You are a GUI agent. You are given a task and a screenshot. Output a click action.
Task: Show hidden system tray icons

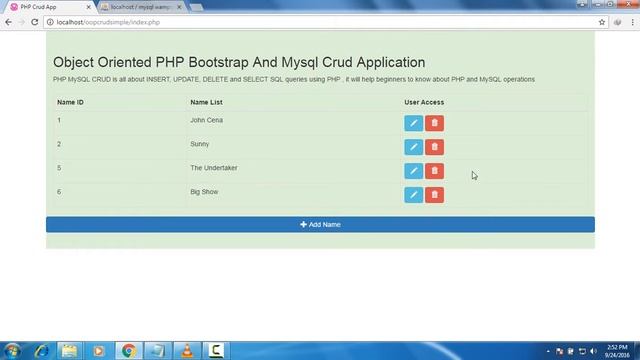click(x=548, y=351)
